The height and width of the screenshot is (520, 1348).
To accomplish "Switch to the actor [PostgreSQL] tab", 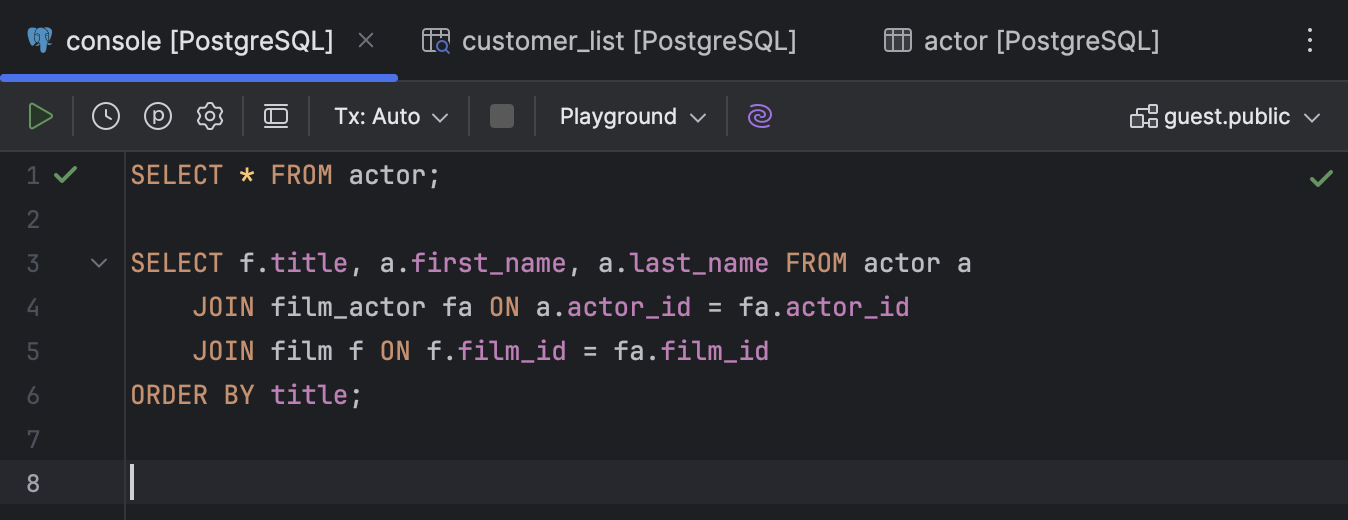I will 1022,41.
